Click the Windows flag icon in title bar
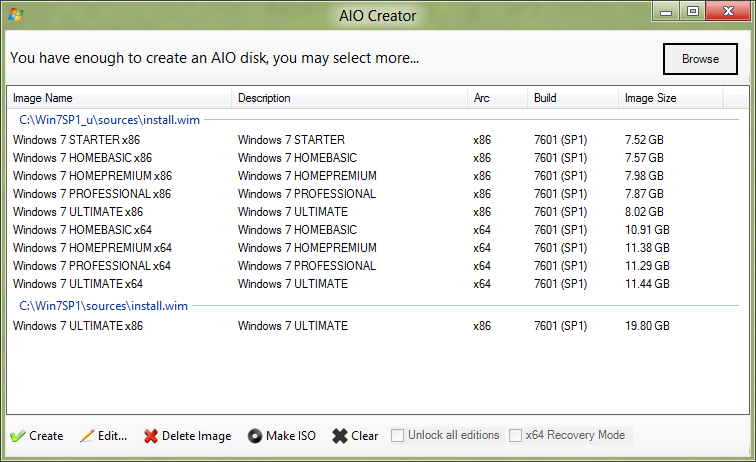Screen dimensions: 756x462 (x=15, y=15)
